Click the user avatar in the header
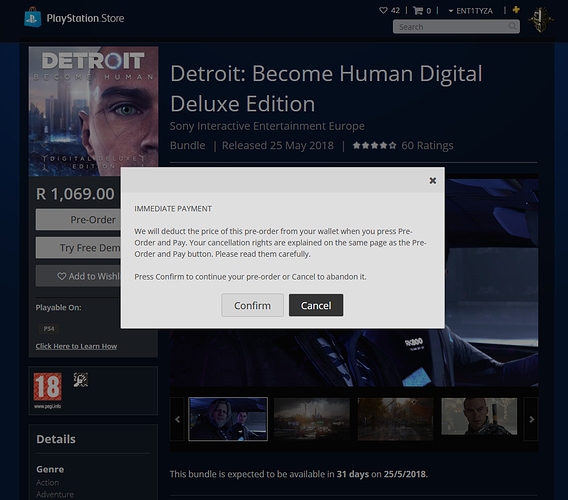Screen dimensions: 568x500 point(540,20)
